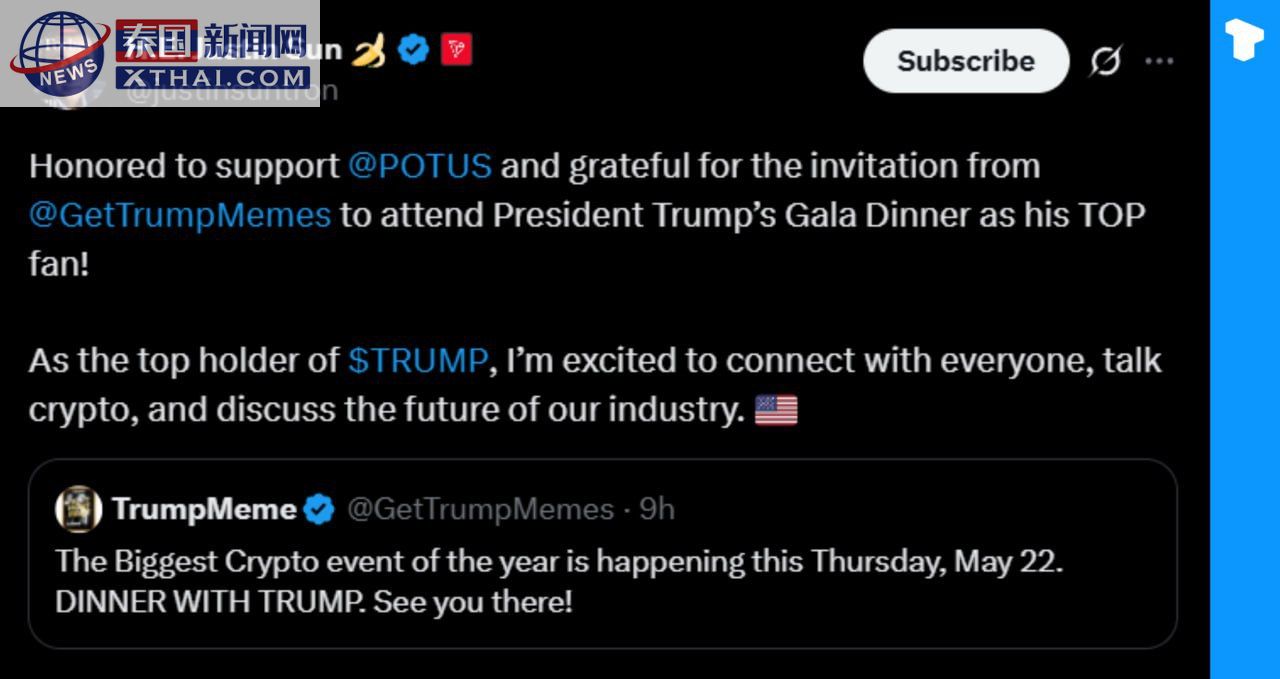This screenshot has width=1280, height=679.
Task: Open the three-dot more options menu
Action: click(x=1159, y=61)
